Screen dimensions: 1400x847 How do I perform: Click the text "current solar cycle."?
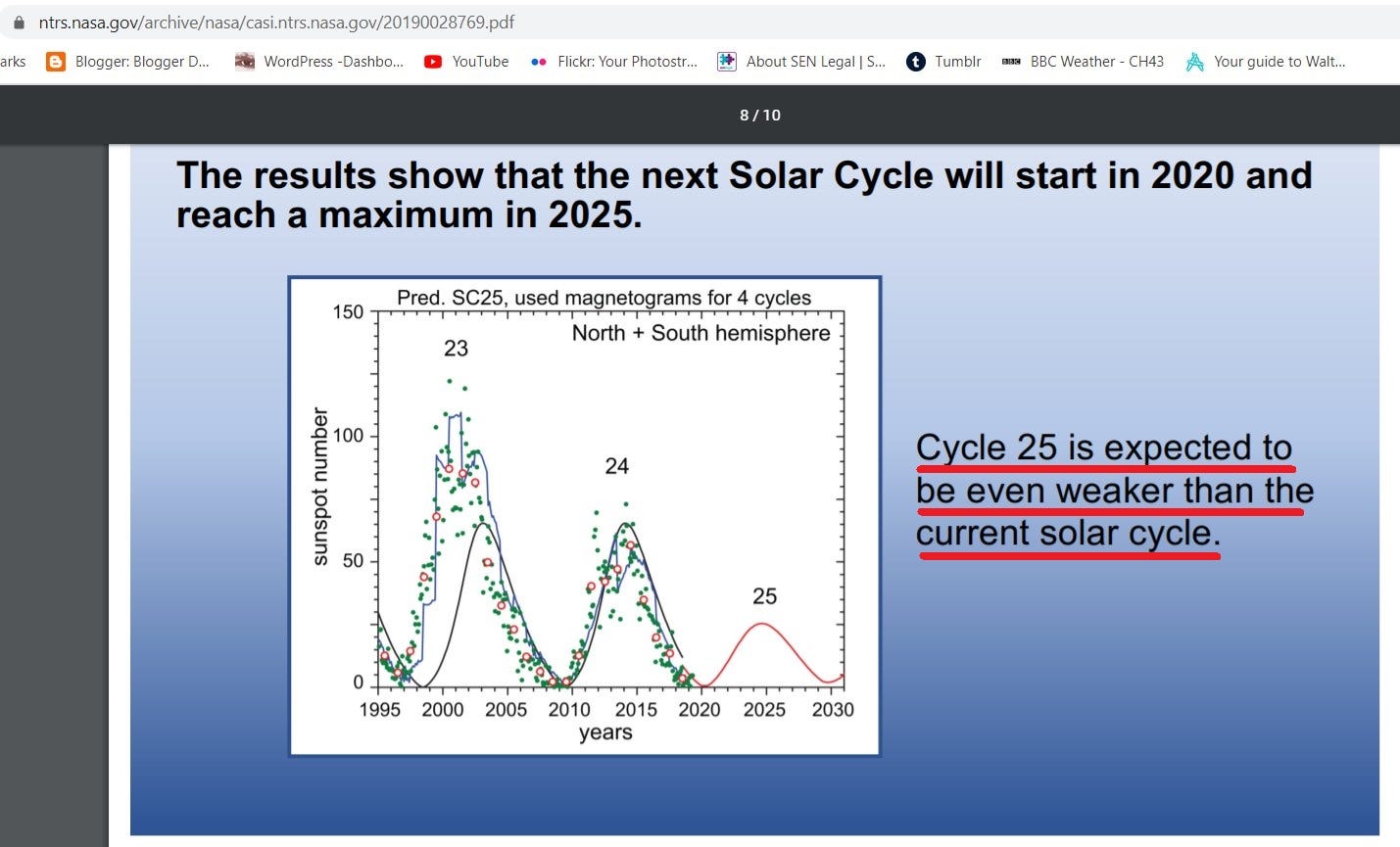click(x=1068, y=533)
